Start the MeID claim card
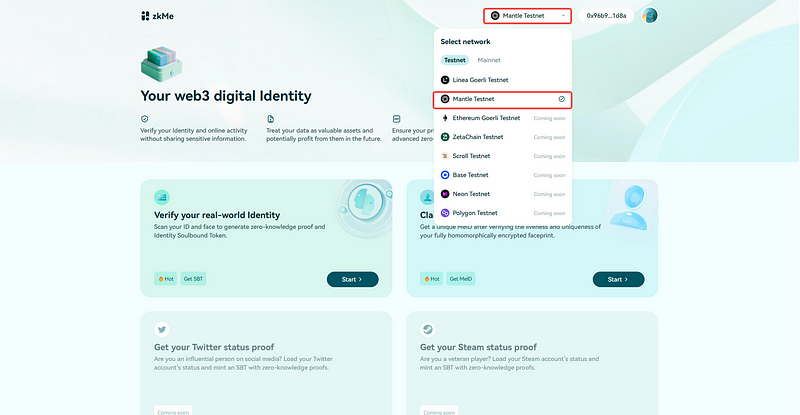 (x=618, y=279)
